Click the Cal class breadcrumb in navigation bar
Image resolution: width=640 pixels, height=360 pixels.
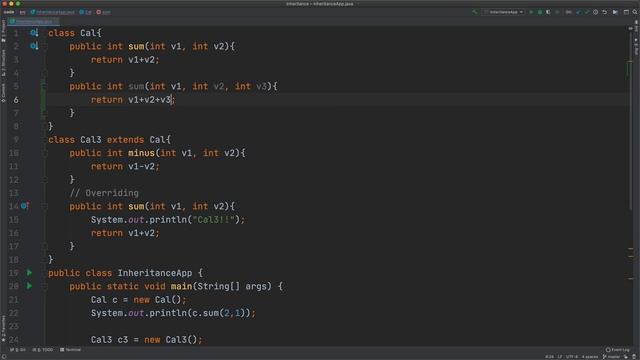pos(86,12)
